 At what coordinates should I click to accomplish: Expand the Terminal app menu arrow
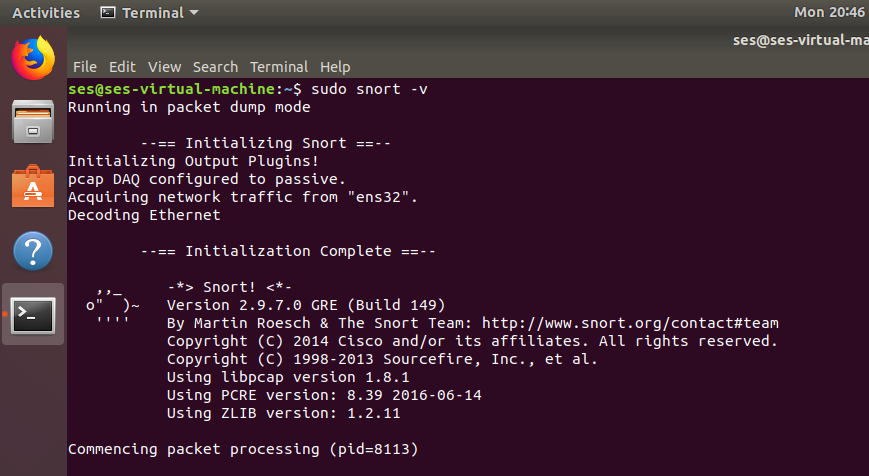click(193, 12)
